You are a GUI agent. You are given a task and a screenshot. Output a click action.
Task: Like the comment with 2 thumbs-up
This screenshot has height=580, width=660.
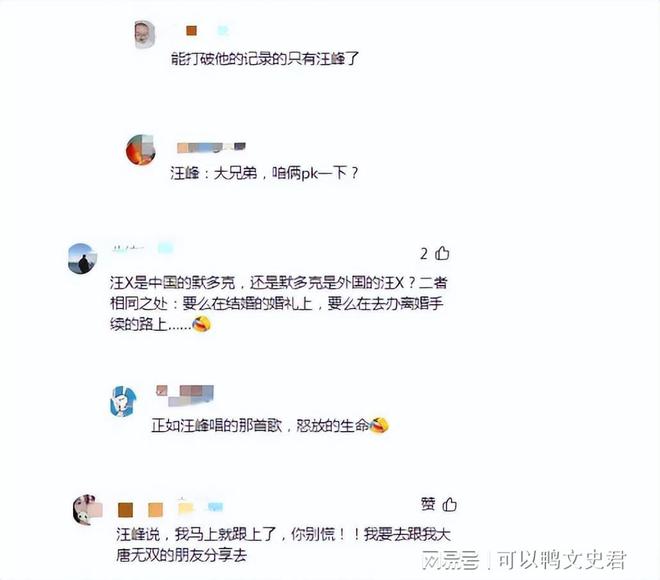pos(442,253)
